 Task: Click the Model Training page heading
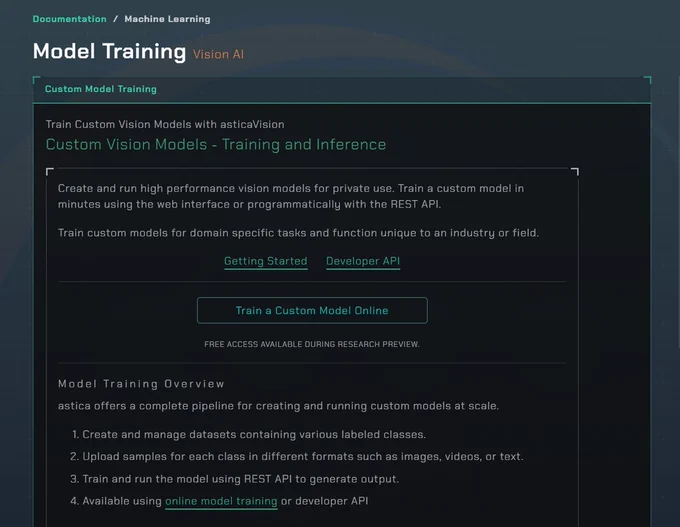(109, 51)
